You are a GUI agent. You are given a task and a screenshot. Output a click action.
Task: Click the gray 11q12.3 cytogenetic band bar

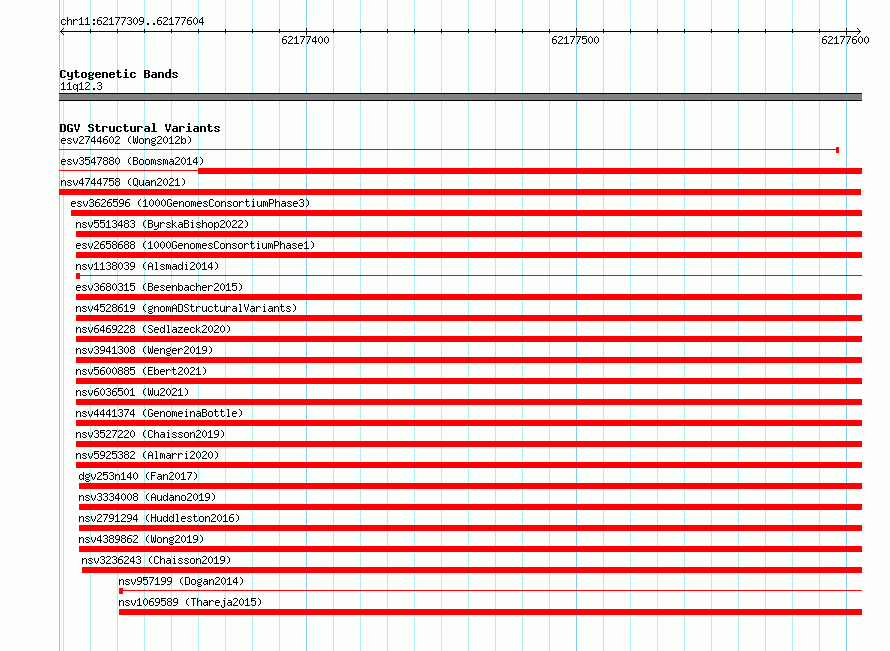coord(460,97)
